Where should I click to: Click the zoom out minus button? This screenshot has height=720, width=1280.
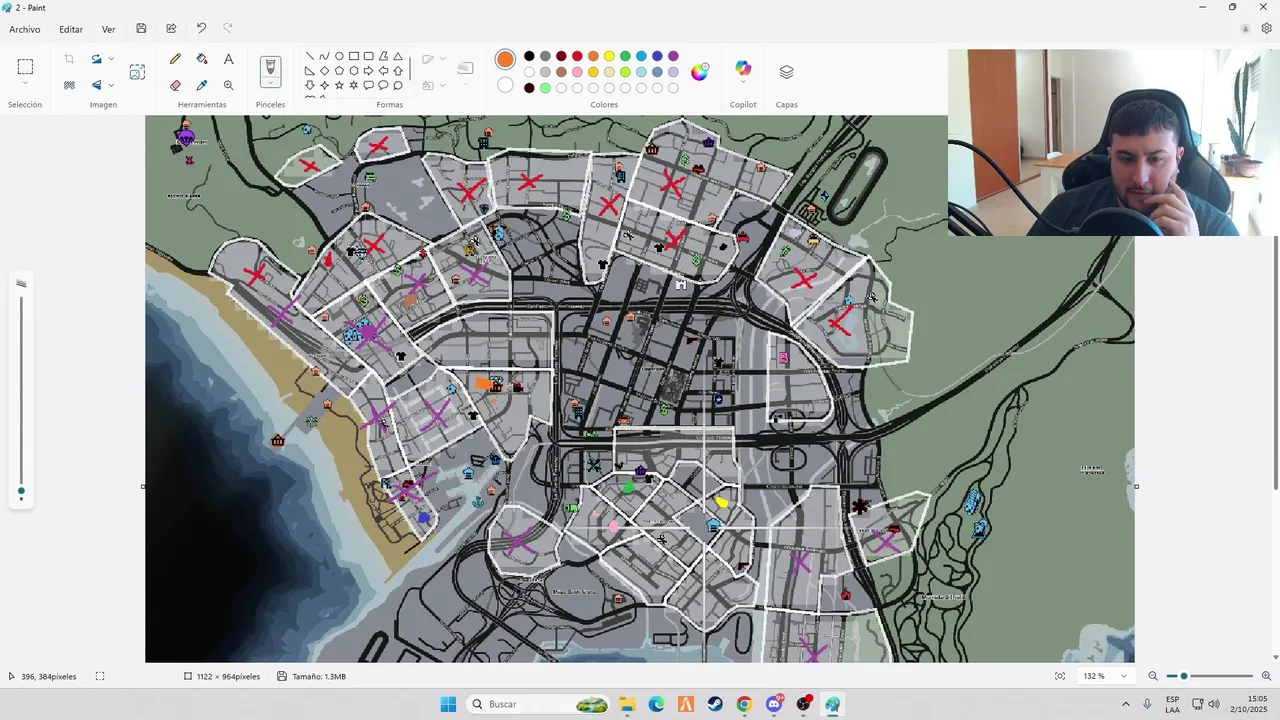(1153, 676)
